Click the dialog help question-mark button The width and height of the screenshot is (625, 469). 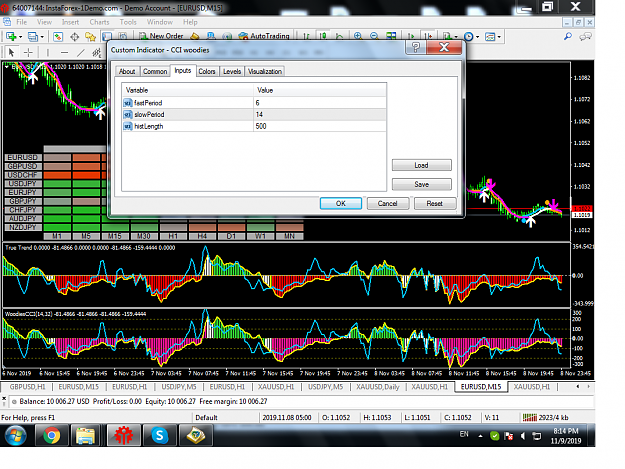tap(416, 47)
